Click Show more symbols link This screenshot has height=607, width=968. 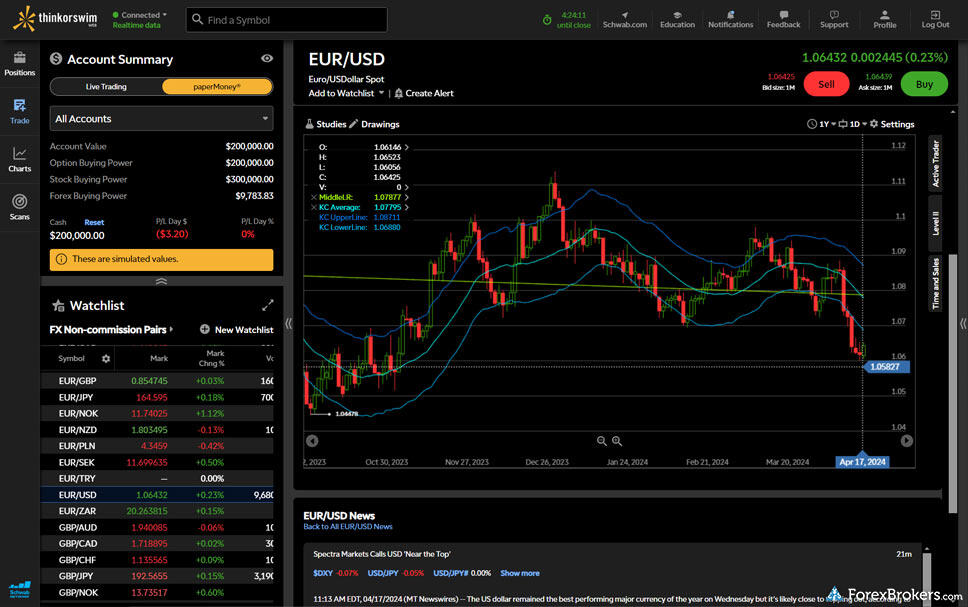point(520,573)
